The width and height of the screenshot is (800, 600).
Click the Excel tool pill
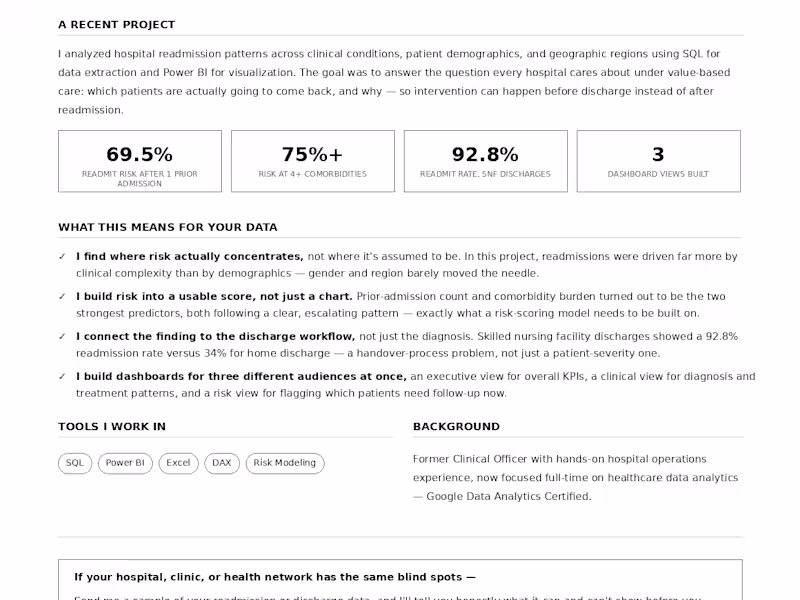(x=178, y=463)
